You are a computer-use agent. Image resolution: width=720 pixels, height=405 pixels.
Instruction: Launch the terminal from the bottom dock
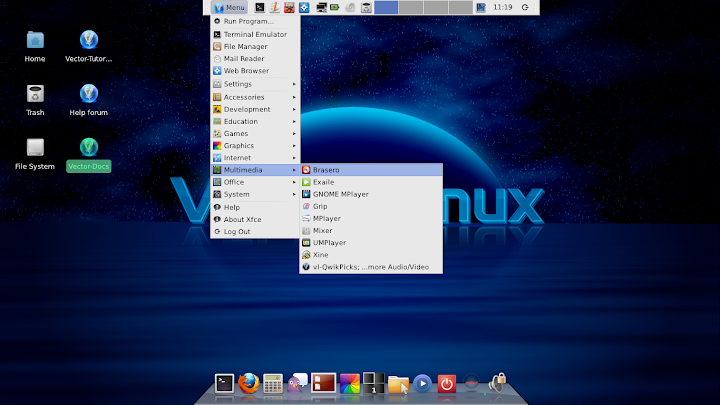click(x=225, y=383)
